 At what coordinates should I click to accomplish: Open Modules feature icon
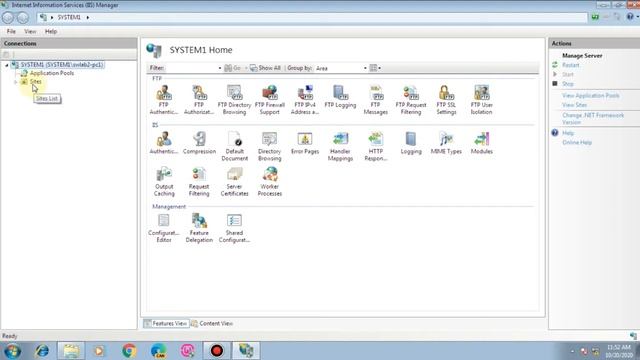(482, 143)
